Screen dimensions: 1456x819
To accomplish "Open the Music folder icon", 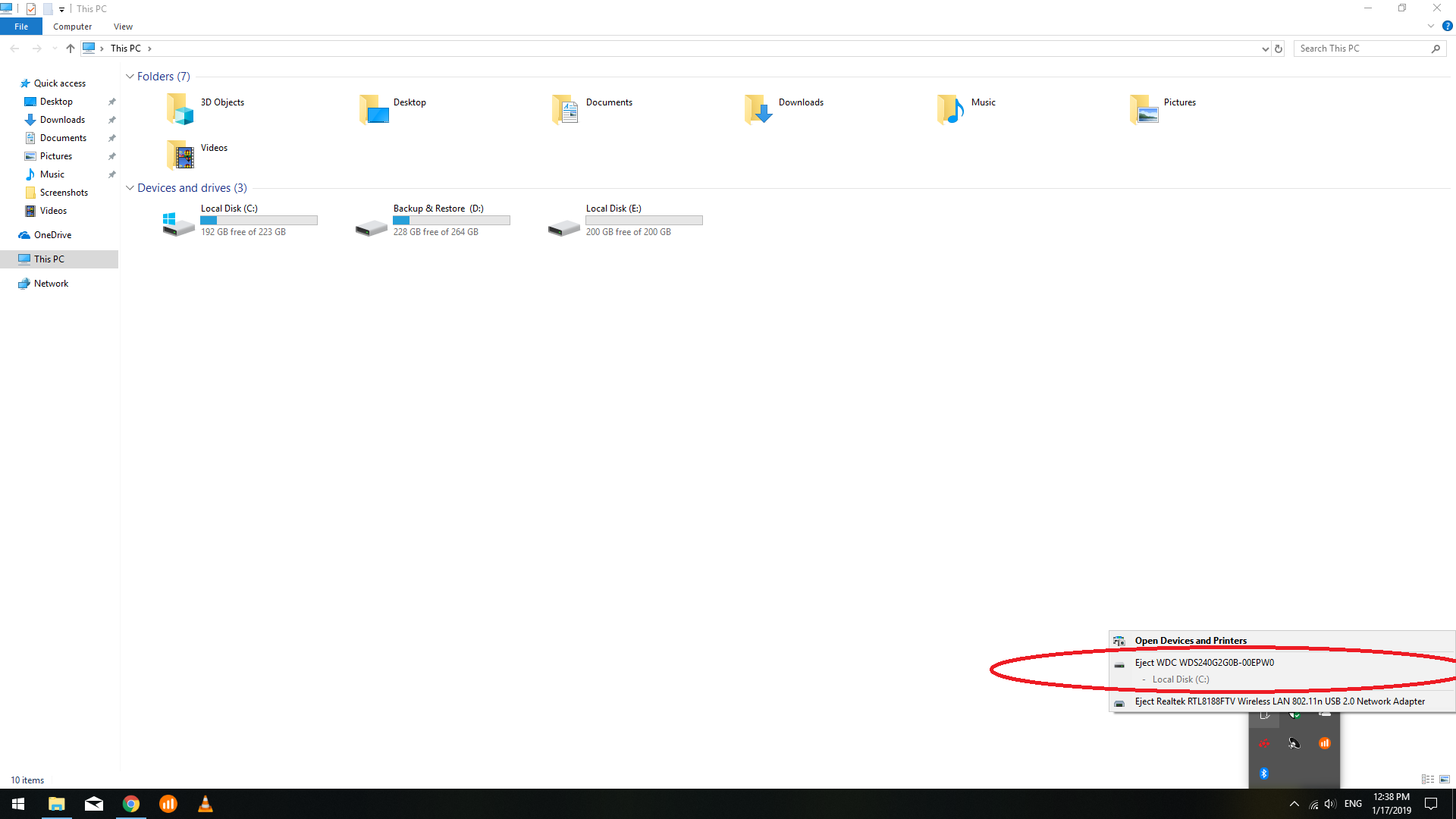I will (950, 109).
